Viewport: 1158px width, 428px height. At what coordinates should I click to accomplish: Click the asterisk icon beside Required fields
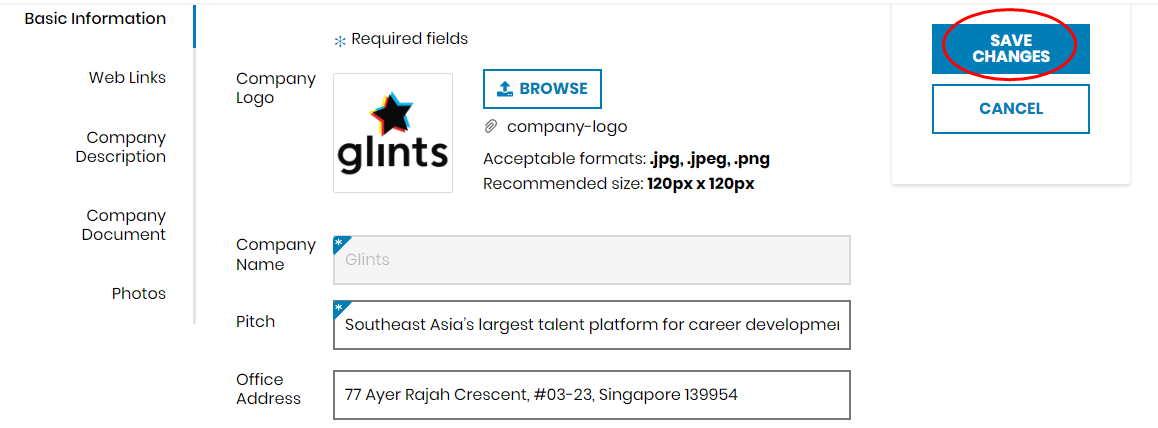point(340,42)
